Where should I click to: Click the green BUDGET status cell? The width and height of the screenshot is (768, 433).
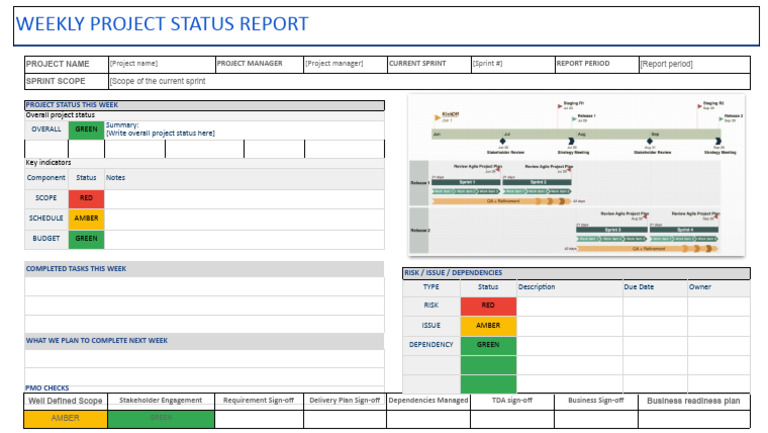pos(86,239)
